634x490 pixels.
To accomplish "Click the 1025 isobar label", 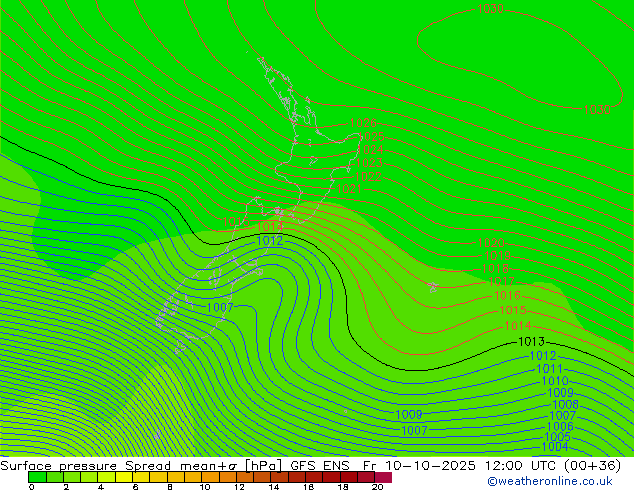I will [x=371, y=136].
